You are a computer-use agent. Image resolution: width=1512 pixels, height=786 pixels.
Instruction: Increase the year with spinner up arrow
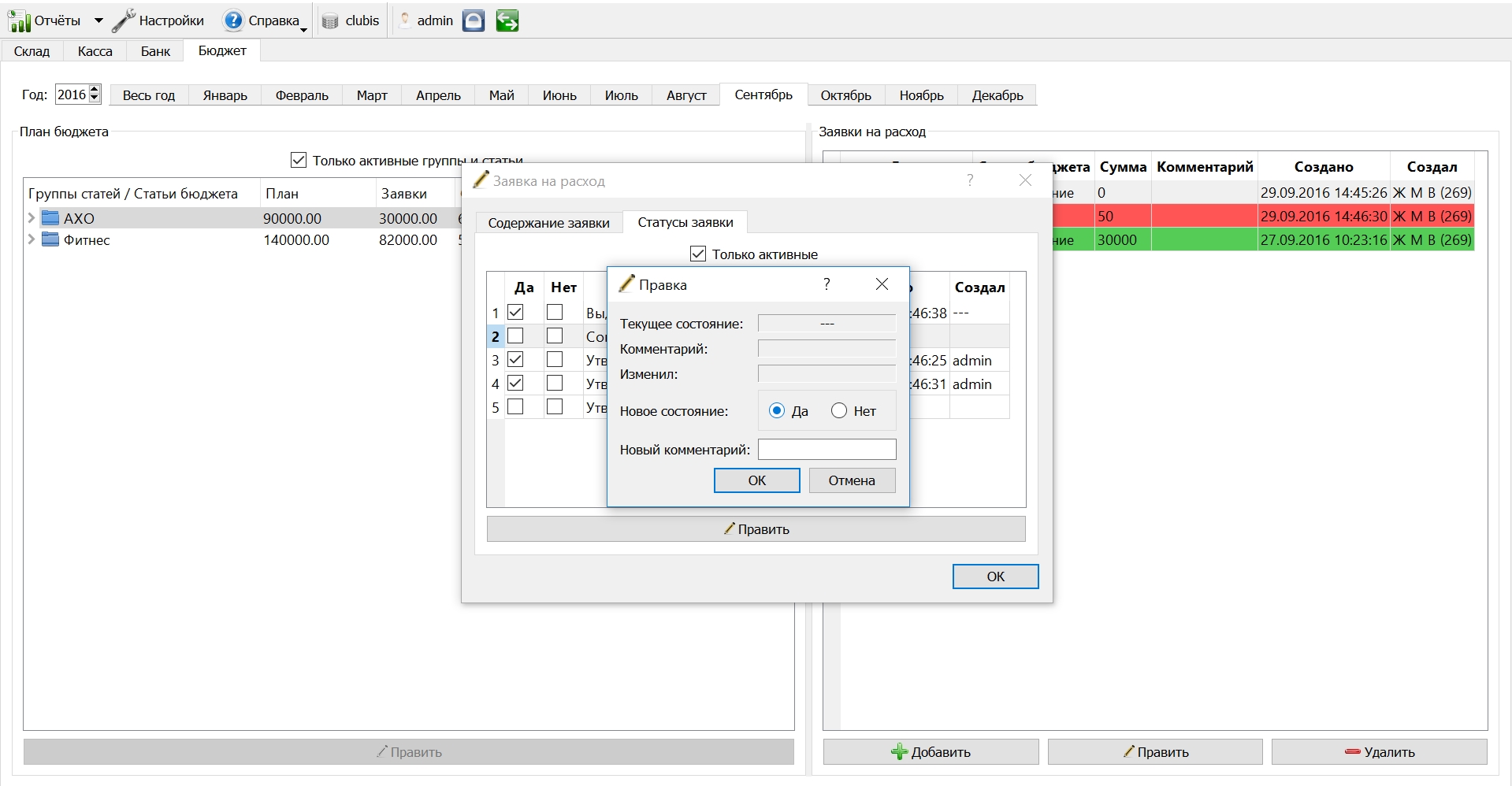tap(95, 90)
